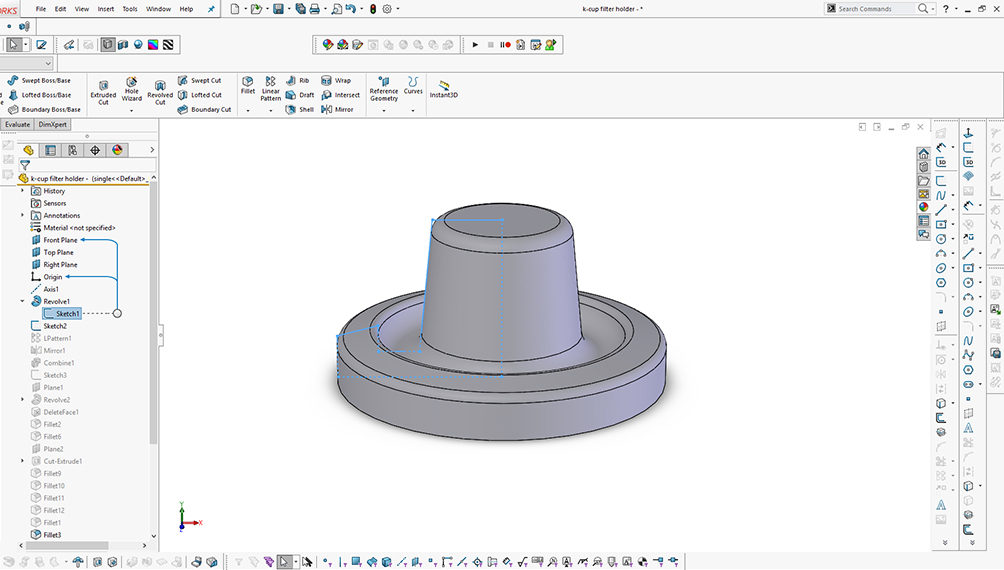Open the PropertyManager tab icon
The height and width of the screenshot is (570, 1004).
tap(51, 150)
